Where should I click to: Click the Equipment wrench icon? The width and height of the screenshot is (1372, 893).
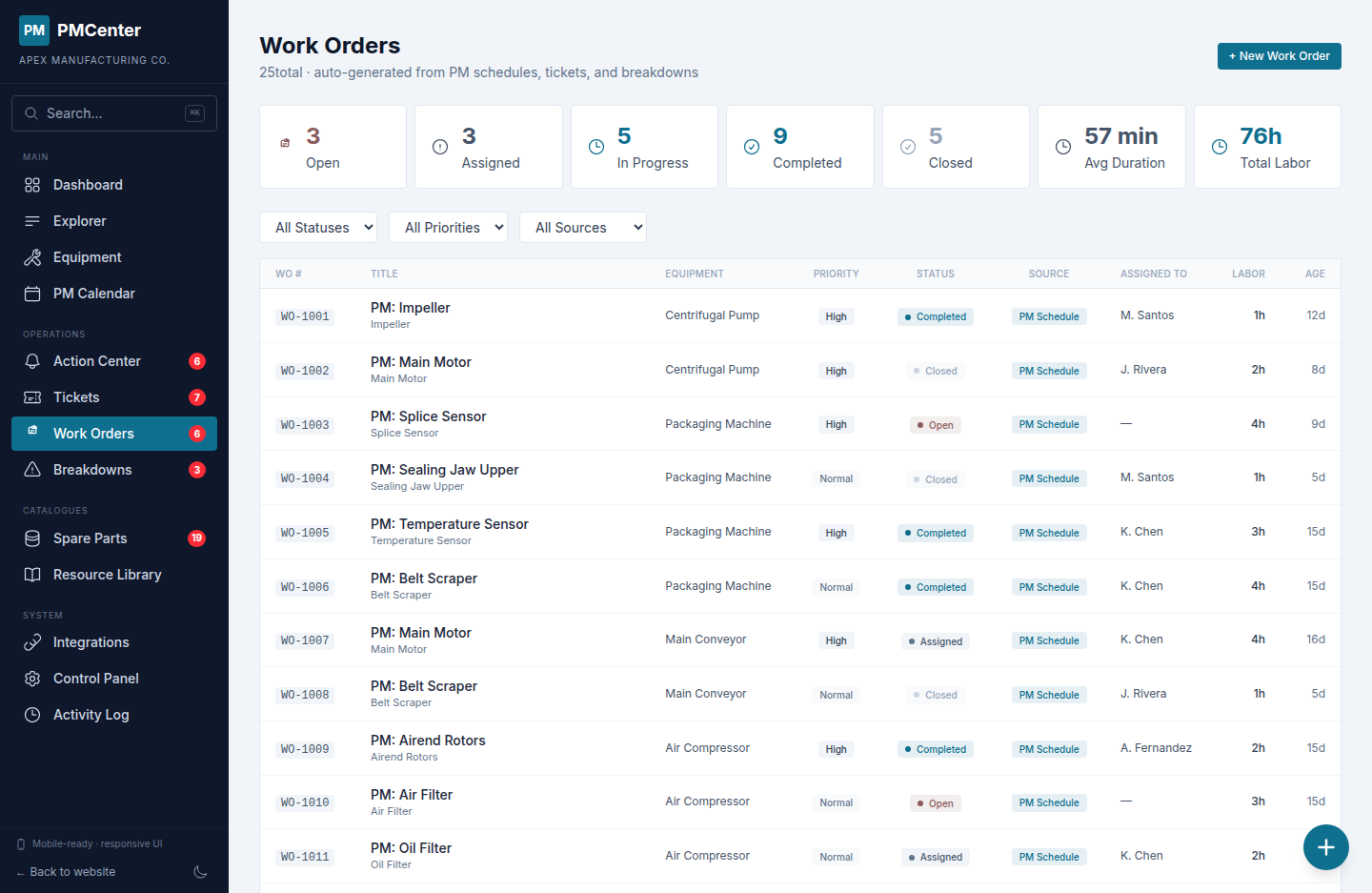[x=32, y=257]
